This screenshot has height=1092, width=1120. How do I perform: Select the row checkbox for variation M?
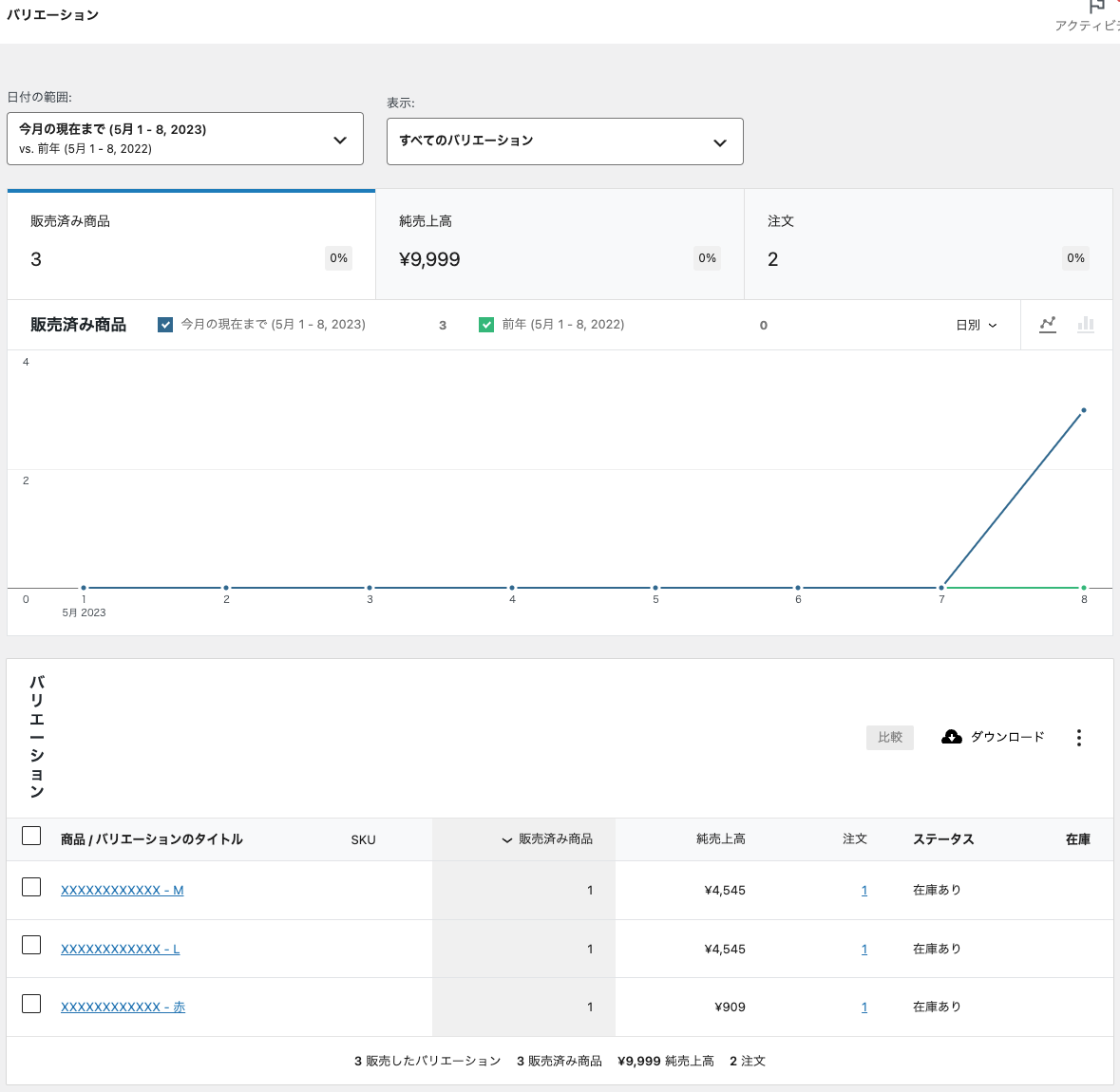pyautogui.click(x=31, y=887)
